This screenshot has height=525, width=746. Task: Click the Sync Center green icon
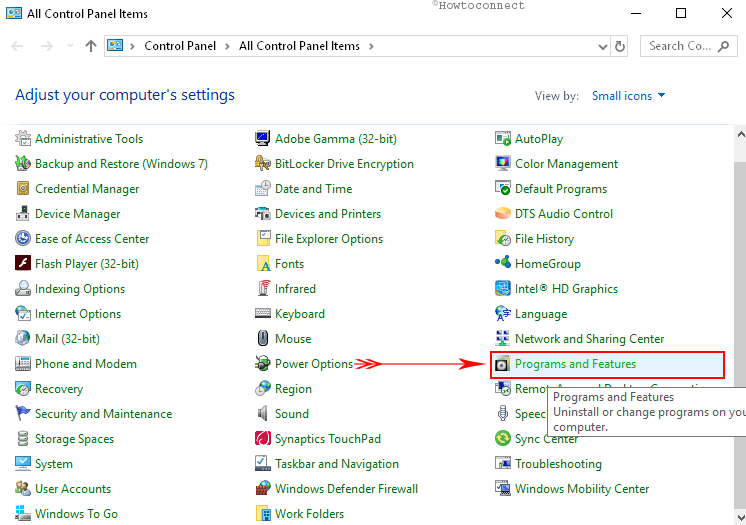click(503, 438)
